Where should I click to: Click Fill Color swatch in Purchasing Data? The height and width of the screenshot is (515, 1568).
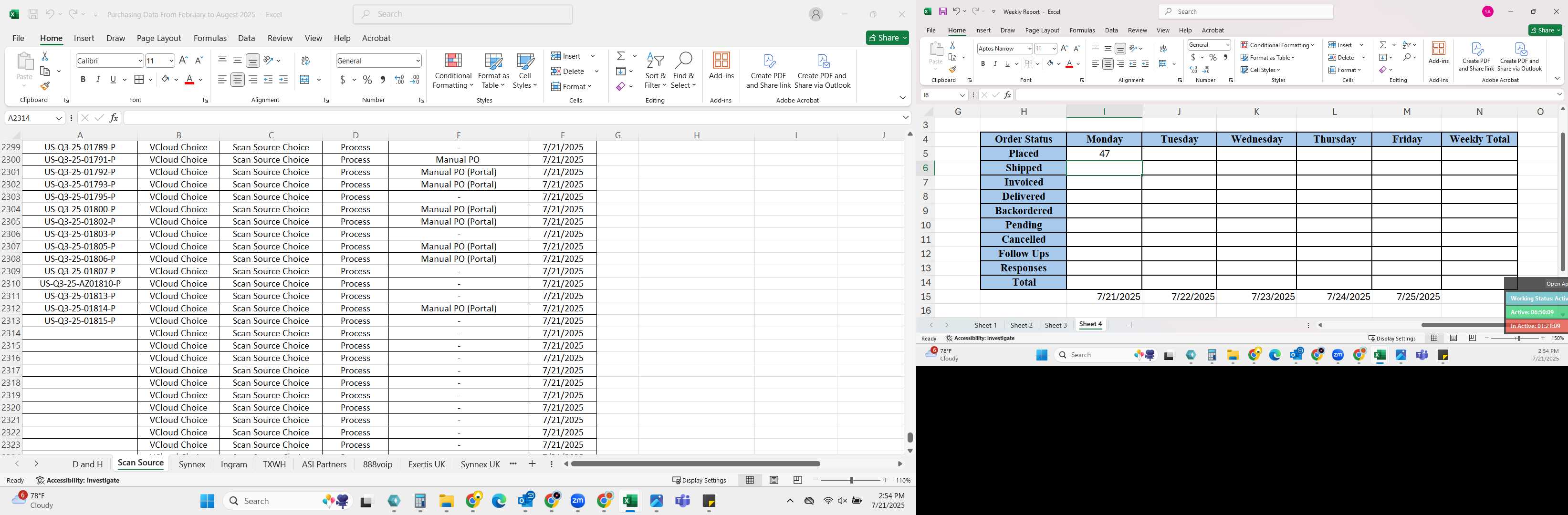166,80
